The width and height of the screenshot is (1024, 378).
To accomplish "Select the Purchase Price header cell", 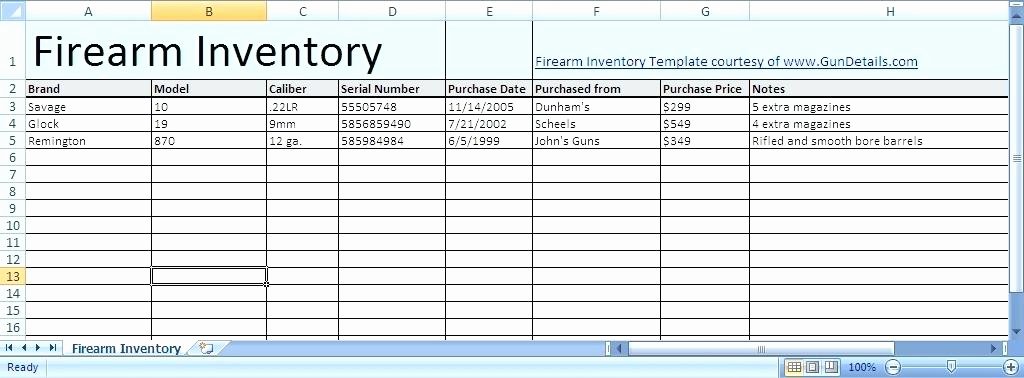I will click(x=705, y=89).
